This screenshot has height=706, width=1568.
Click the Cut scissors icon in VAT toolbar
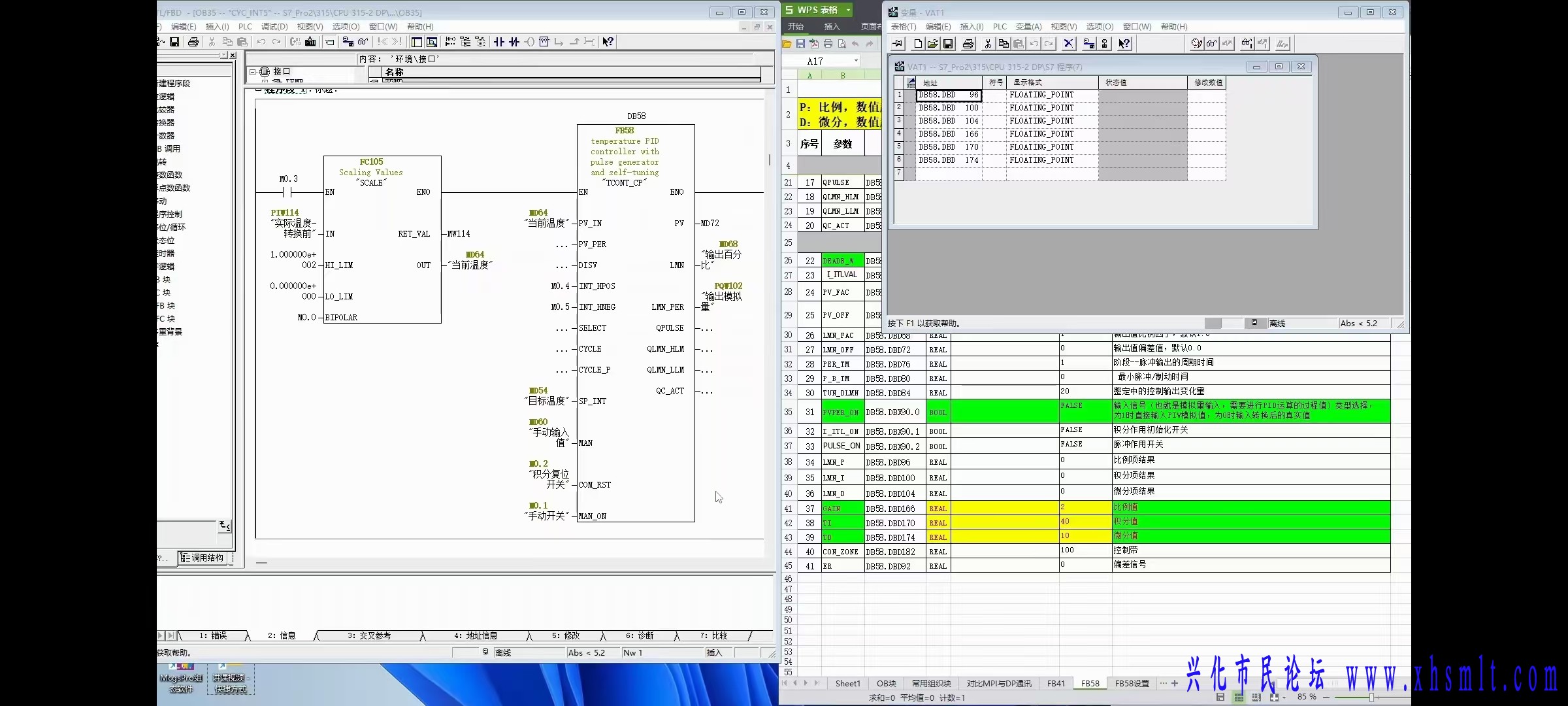click(x=988, y=44)
